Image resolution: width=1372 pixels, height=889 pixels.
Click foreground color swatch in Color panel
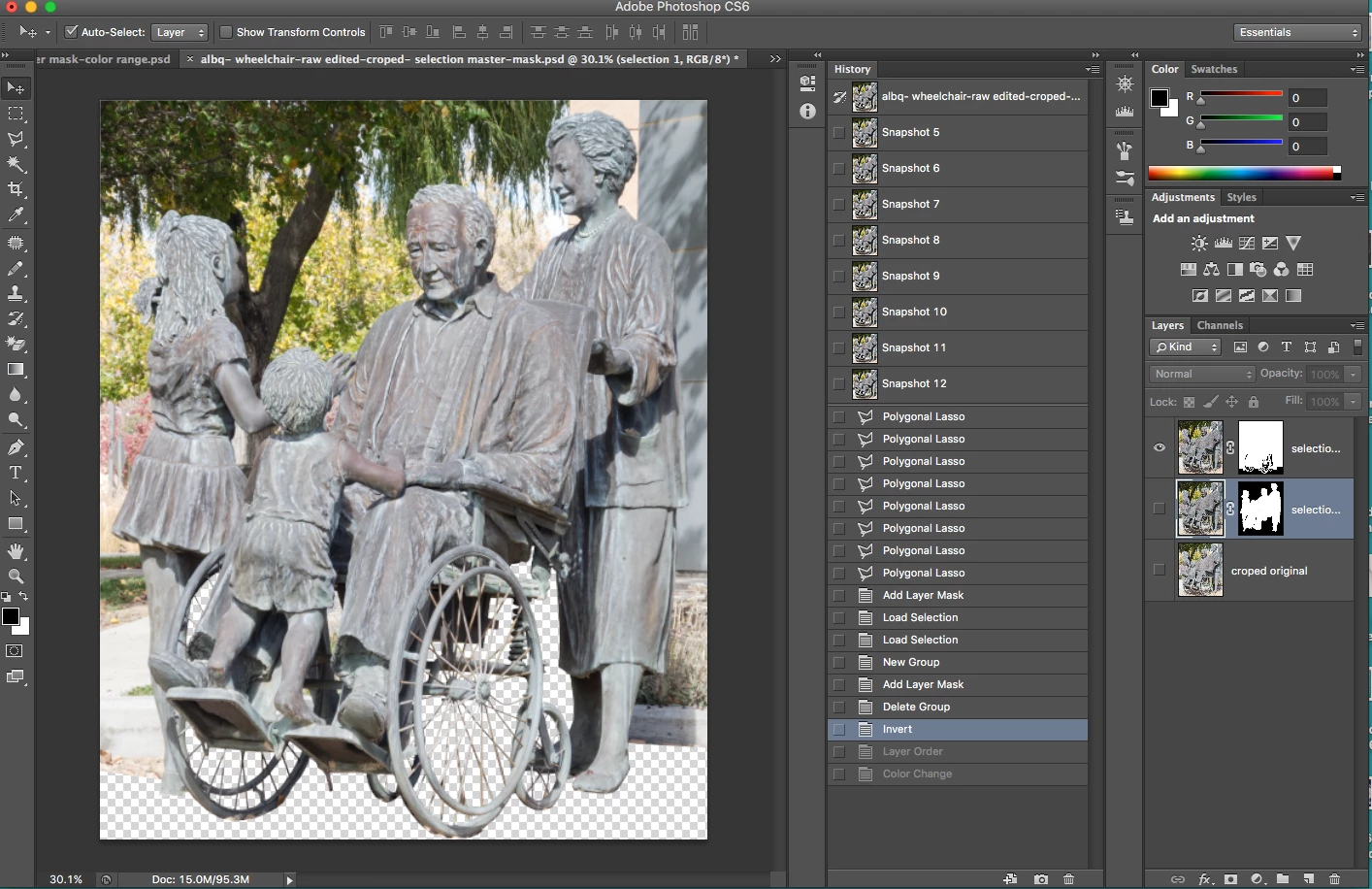[x=1160, y=97]
